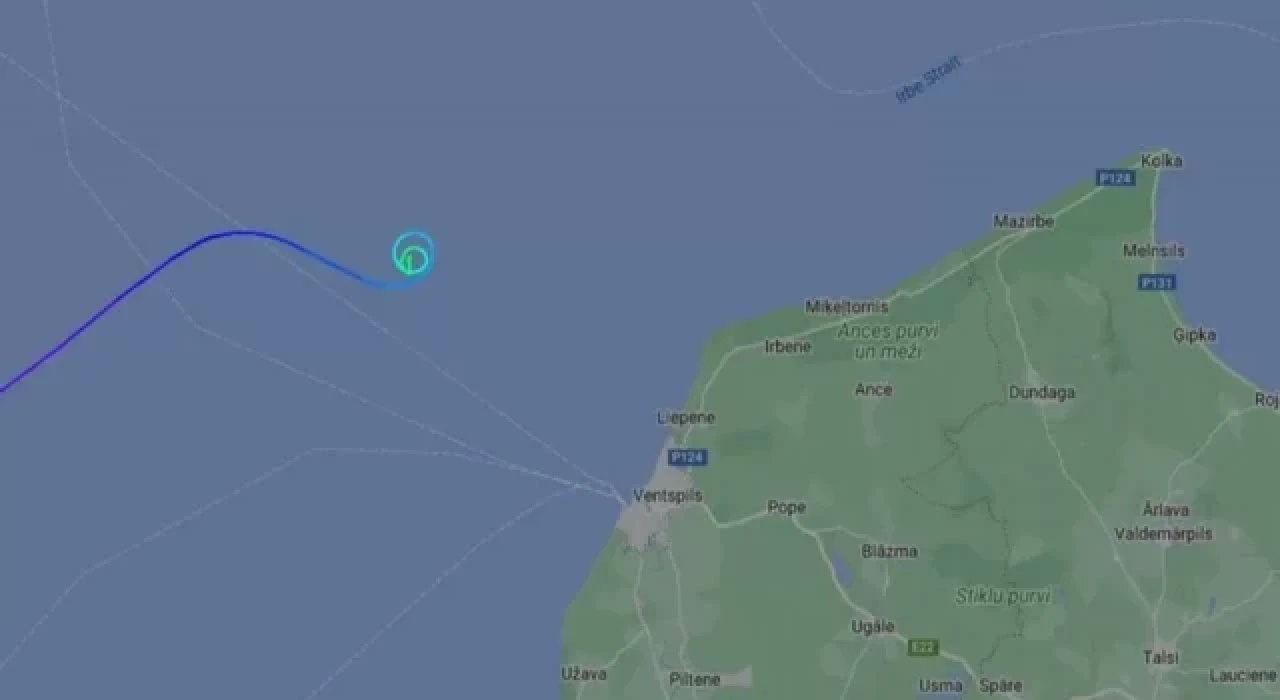Viewport: 1280px width, 700px height.
Task: Select the Stiklu purvi area label
Action: coord(1002,596)
